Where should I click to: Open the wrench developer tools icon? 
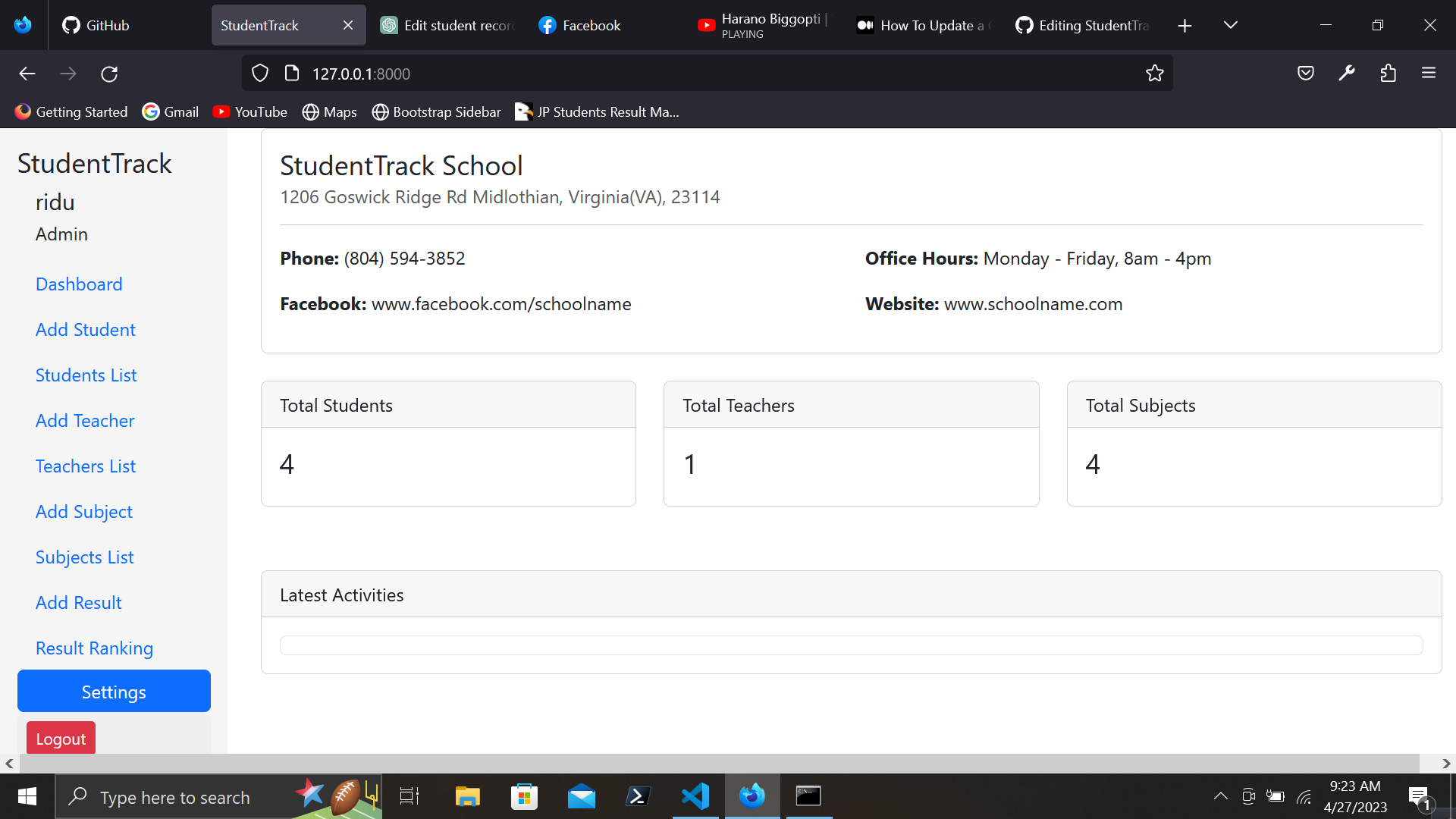tap(1347, 74)
